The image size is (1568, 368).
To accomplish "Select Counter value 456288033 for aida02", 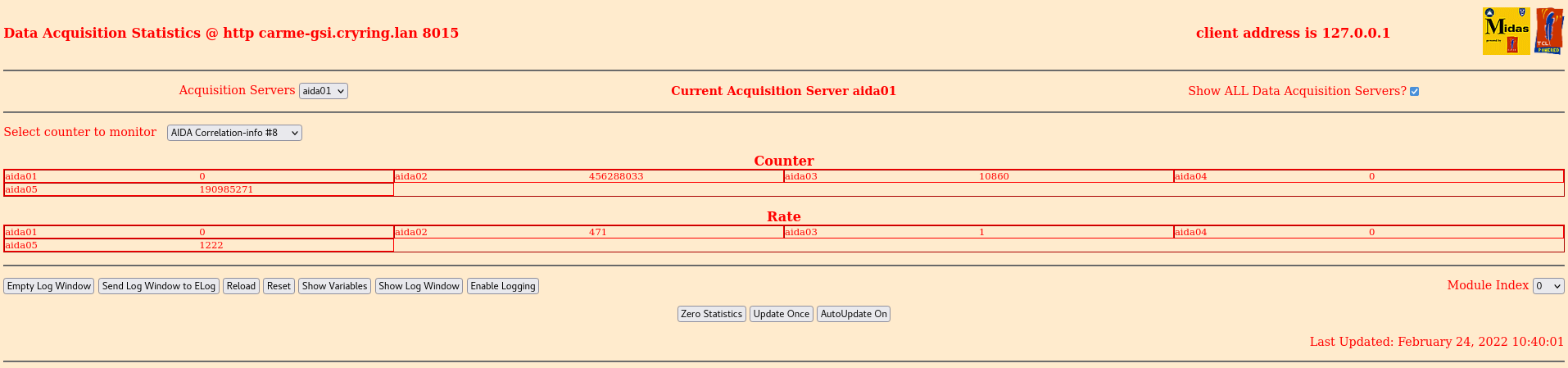I will pos(616,176).
